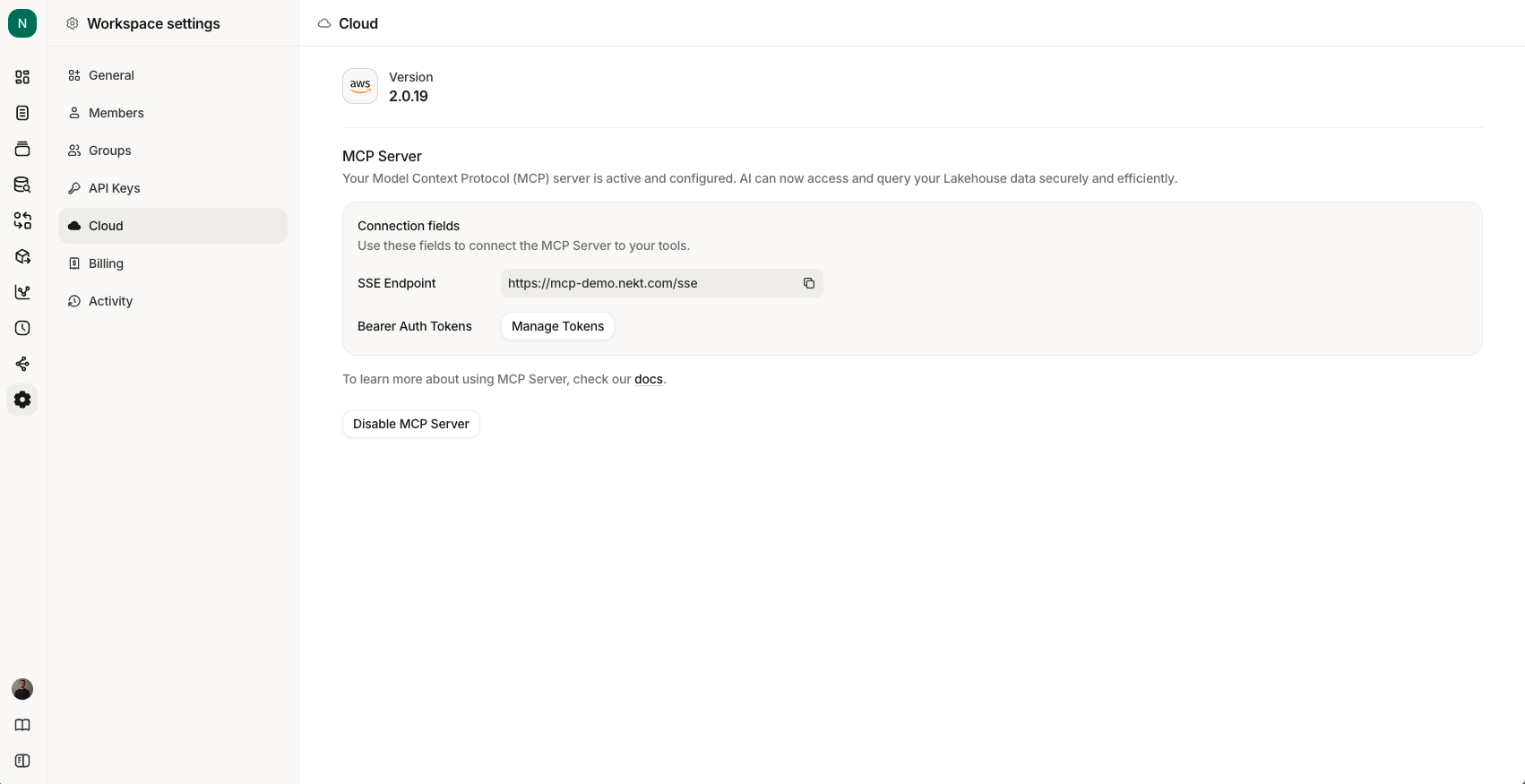Click the AWS logo icon
Screen dimensions: 1525x784
[360, 86]
